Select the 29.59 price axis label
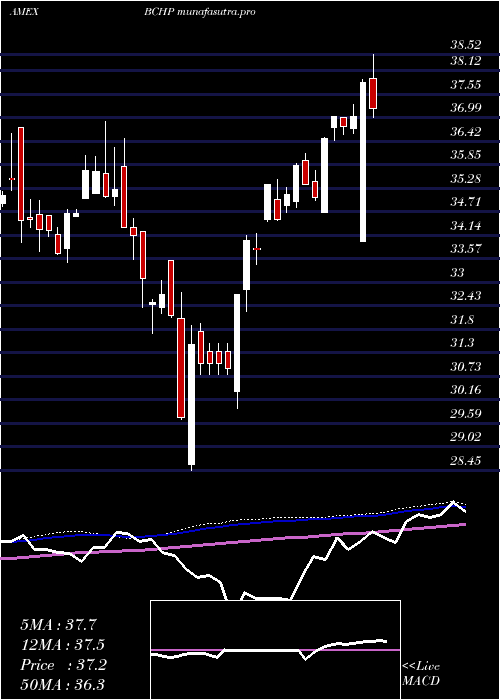This screenshot has width=500, height=700. 466,413
